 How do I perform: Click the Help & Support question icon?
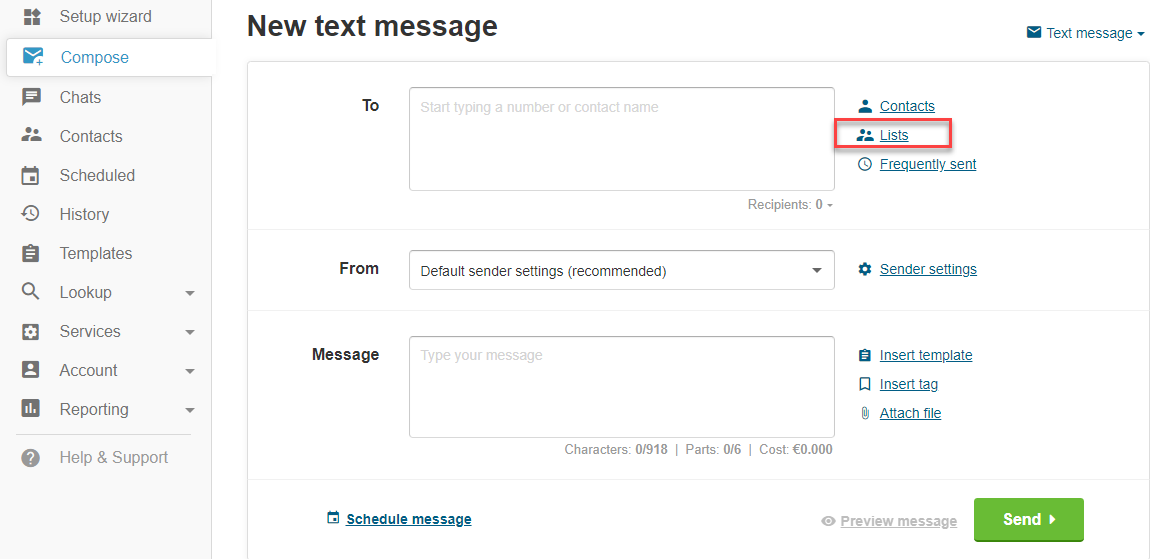31,457
